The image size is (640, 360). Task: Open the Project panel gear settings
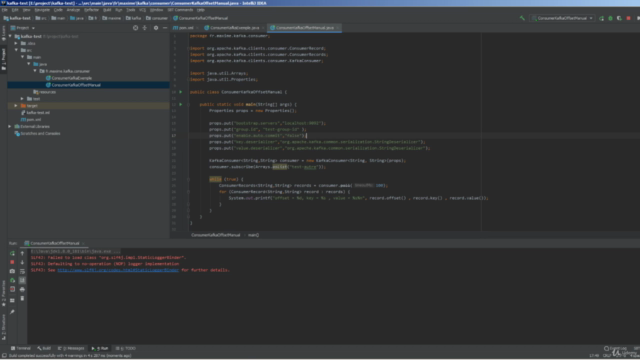click(156, 28)
